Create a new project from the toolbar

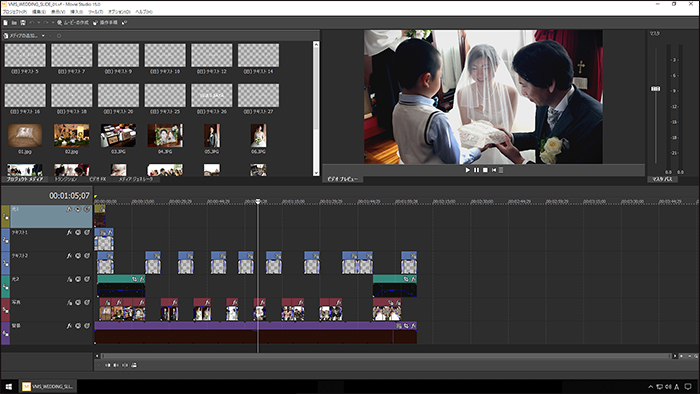(x=5, y=22)
